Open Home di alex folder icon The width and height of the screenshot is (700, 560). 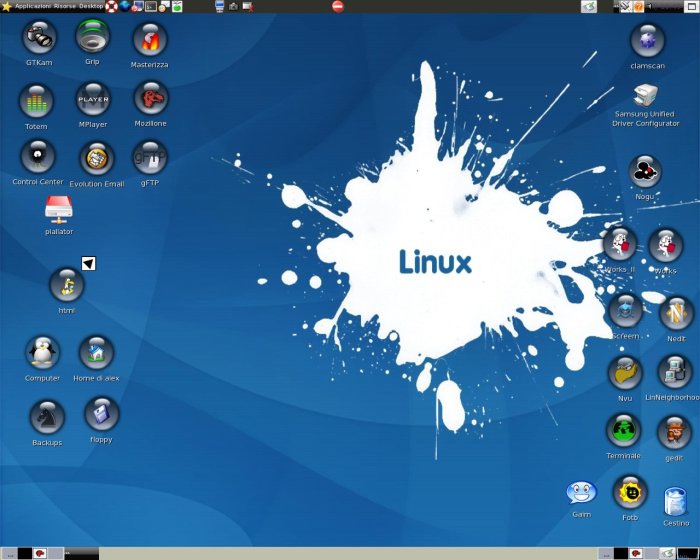pyautogui.click(x=96, y=353)
